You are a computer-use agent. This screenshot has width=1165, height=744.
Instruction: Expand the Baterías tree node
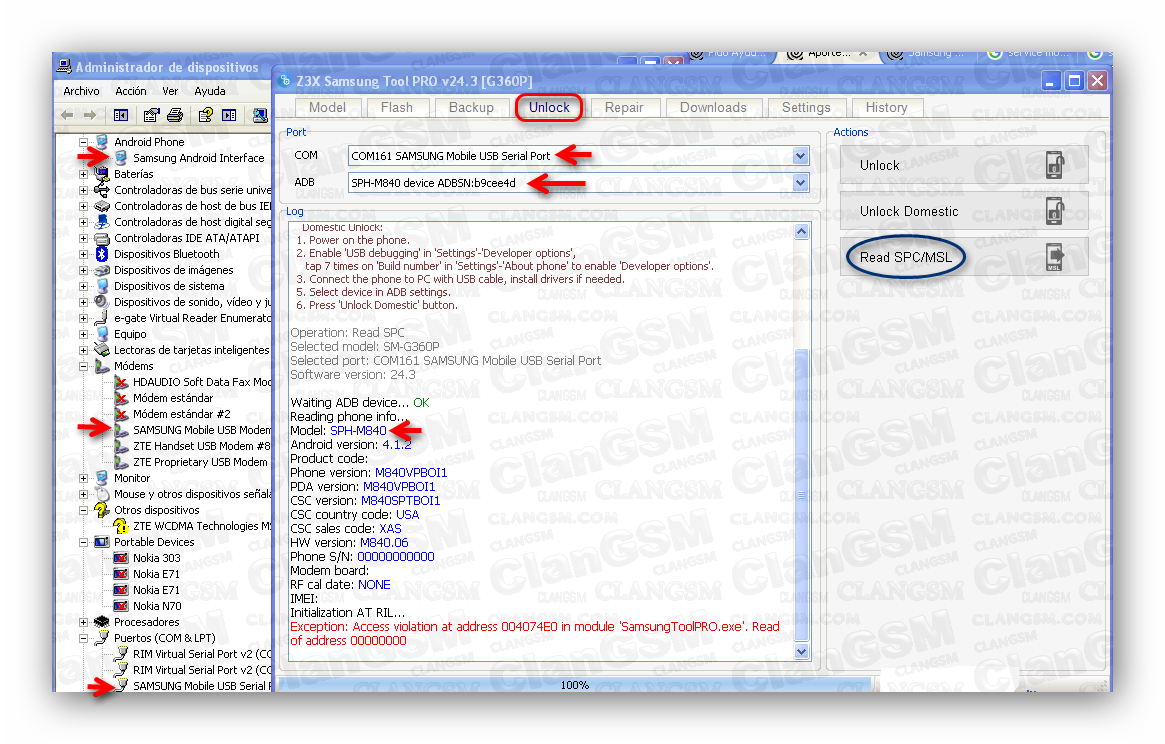[x=83, y=174]
